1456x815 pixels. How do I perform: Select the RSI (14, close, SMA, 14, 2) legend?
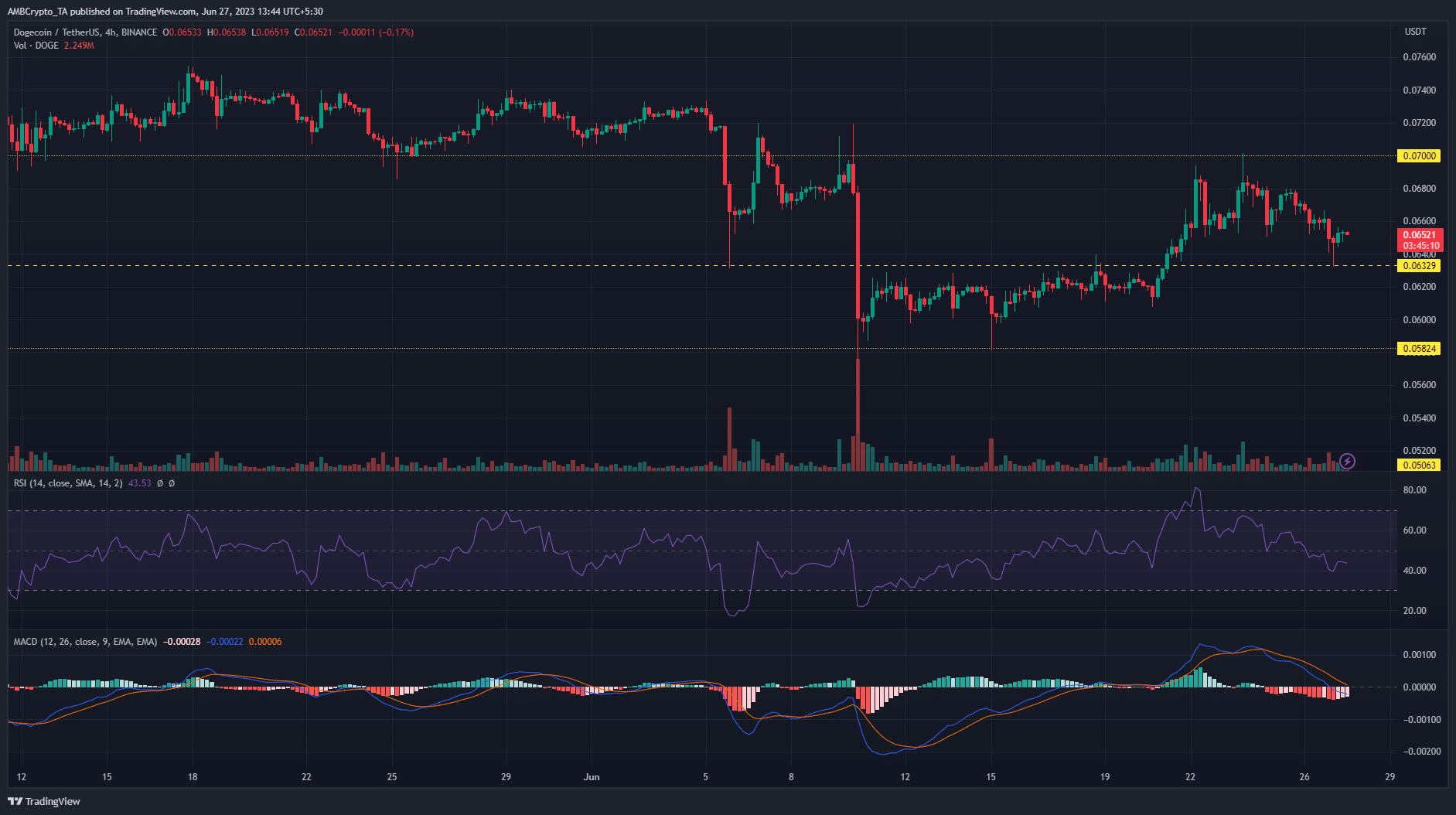click(x=68, y=483)
